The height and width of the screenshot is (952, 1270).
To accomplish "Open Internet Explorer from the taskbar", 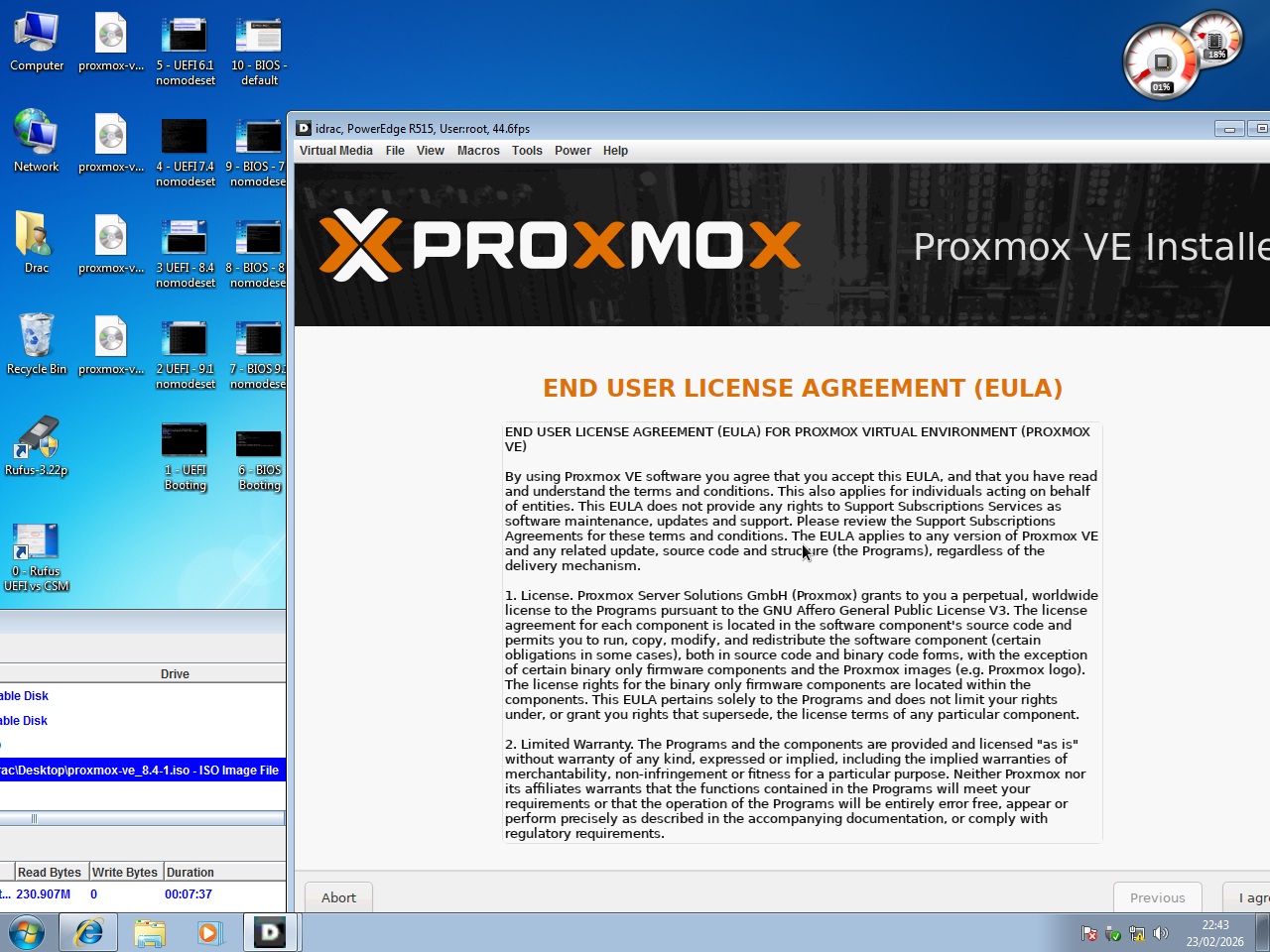I will pos(88,933).
